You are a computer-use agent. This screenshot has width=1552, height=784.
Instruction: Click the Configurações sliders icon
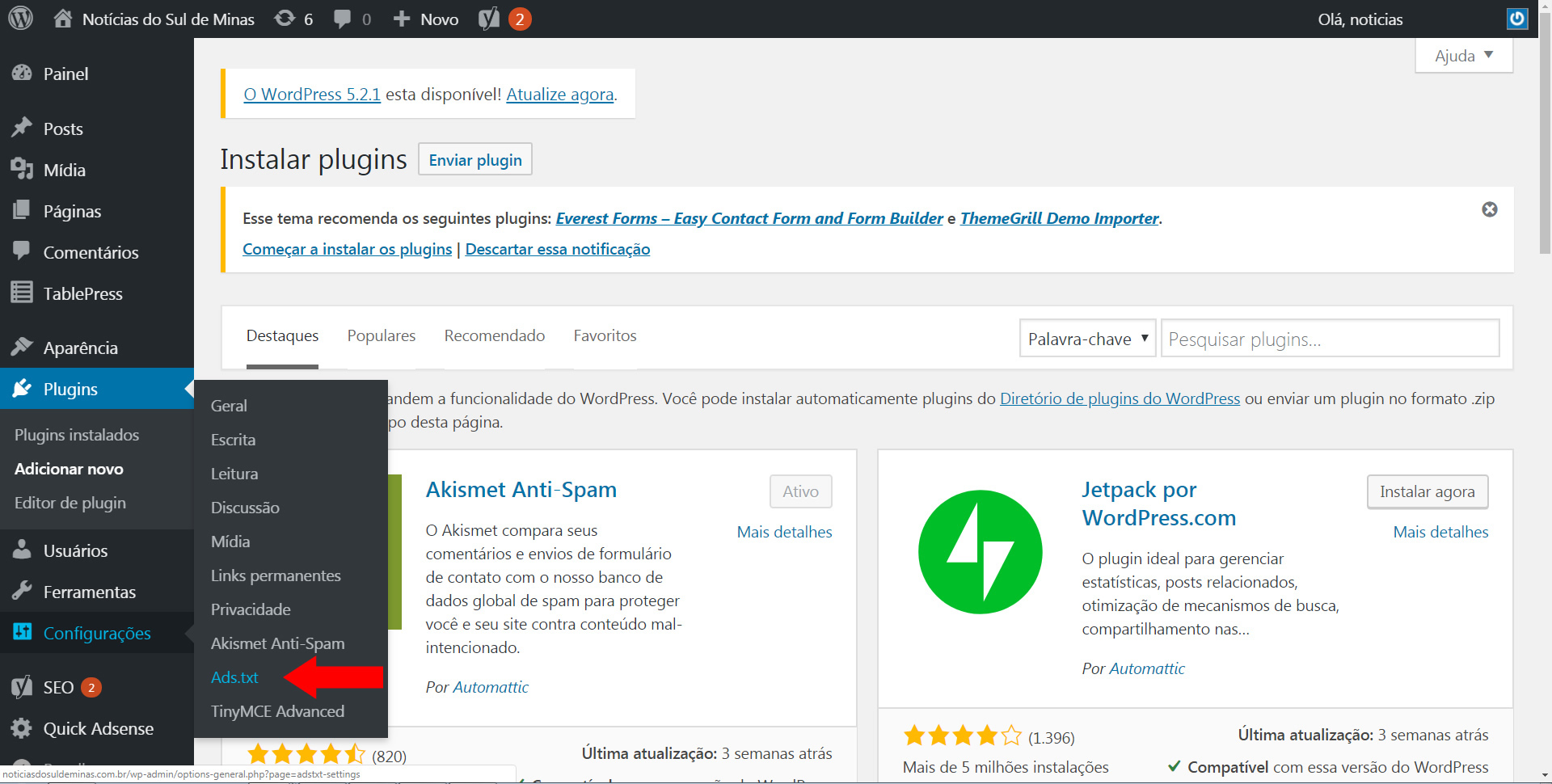22,633
